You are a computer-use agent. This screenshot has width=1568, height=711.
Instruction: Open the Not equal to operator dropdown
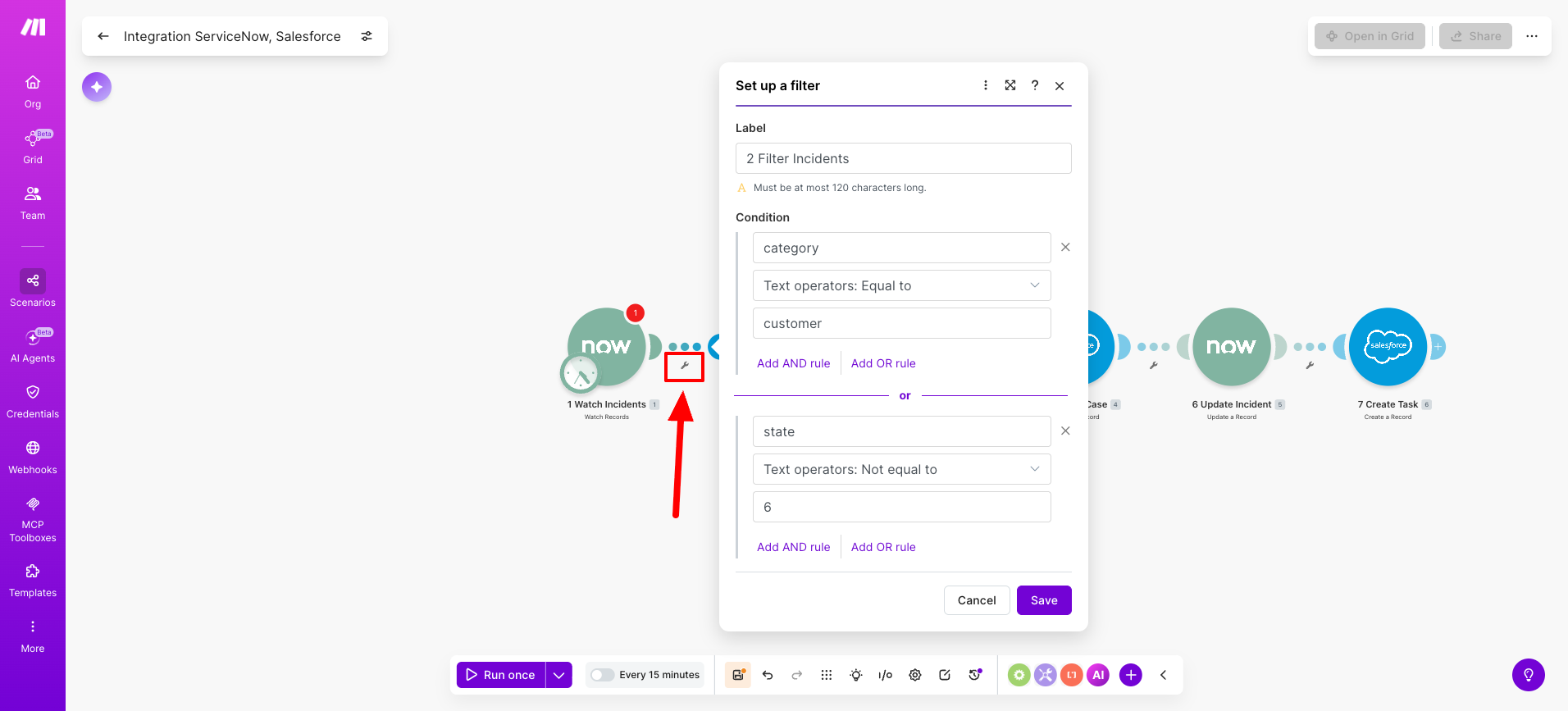click(902, 469)
